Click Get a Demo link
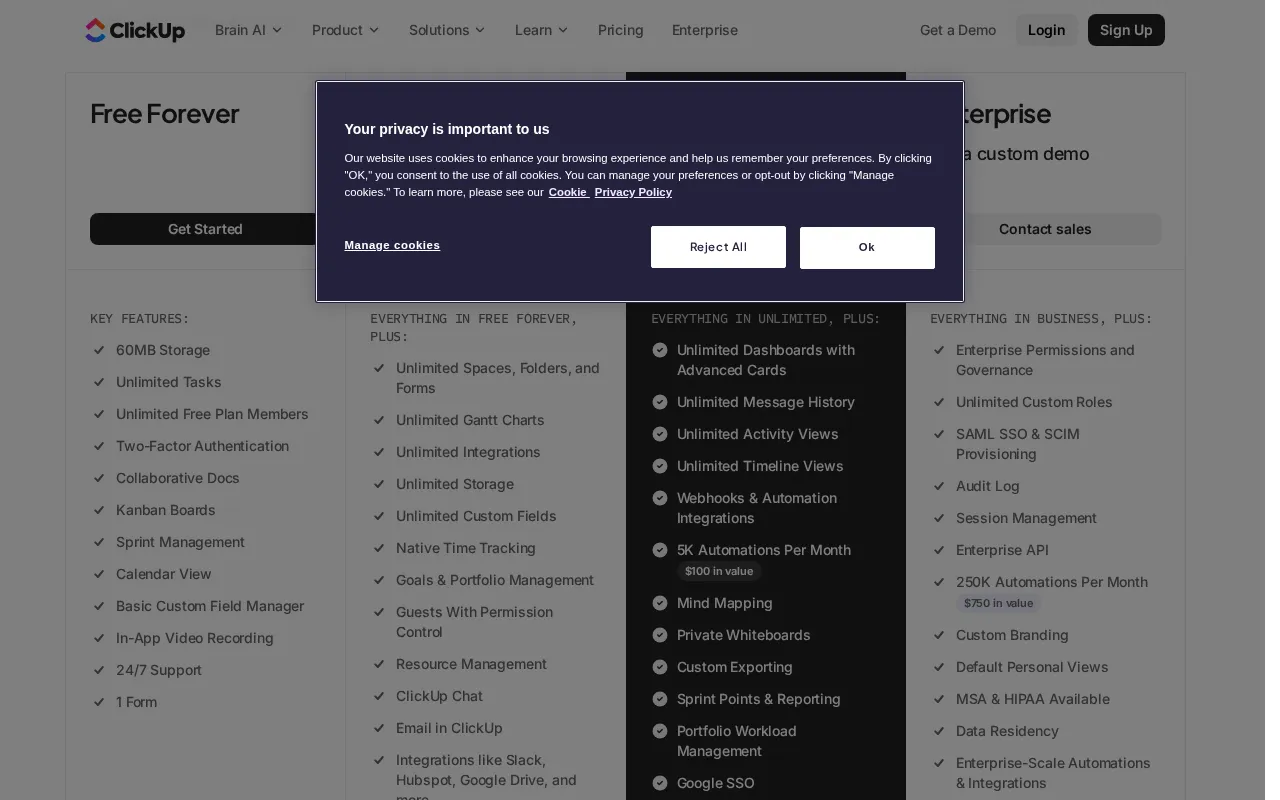 point(958,30)
